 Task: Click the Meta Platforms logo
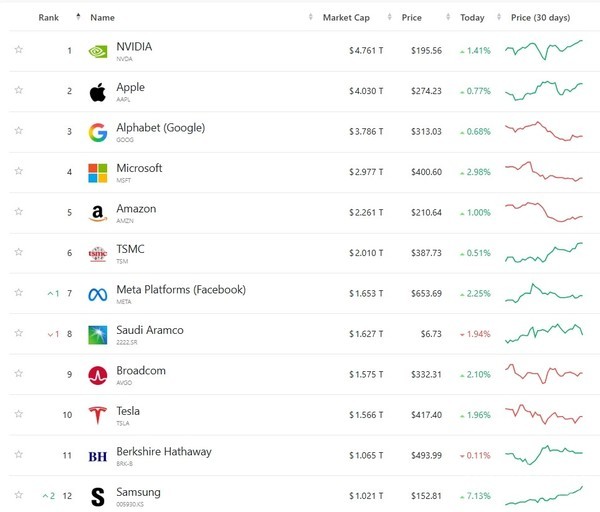97,294
